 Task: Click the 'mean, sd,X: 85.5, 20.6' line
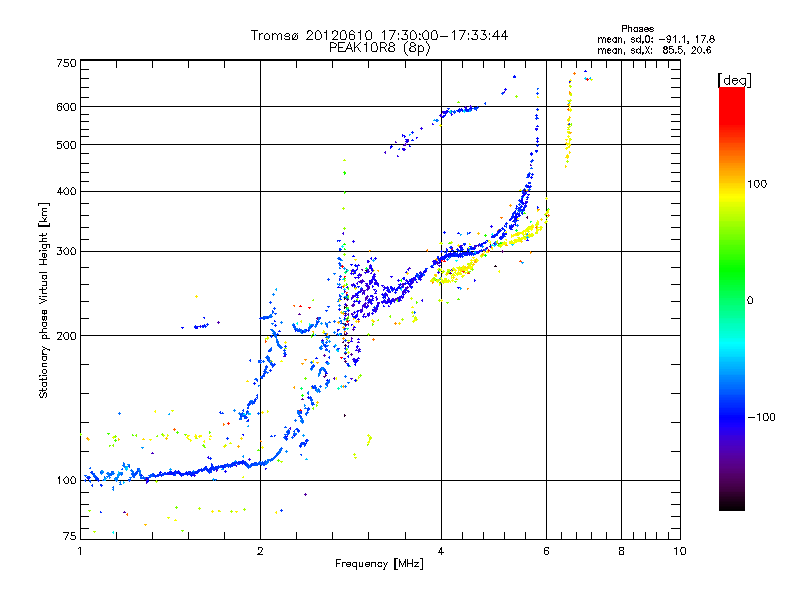point(654,50)
